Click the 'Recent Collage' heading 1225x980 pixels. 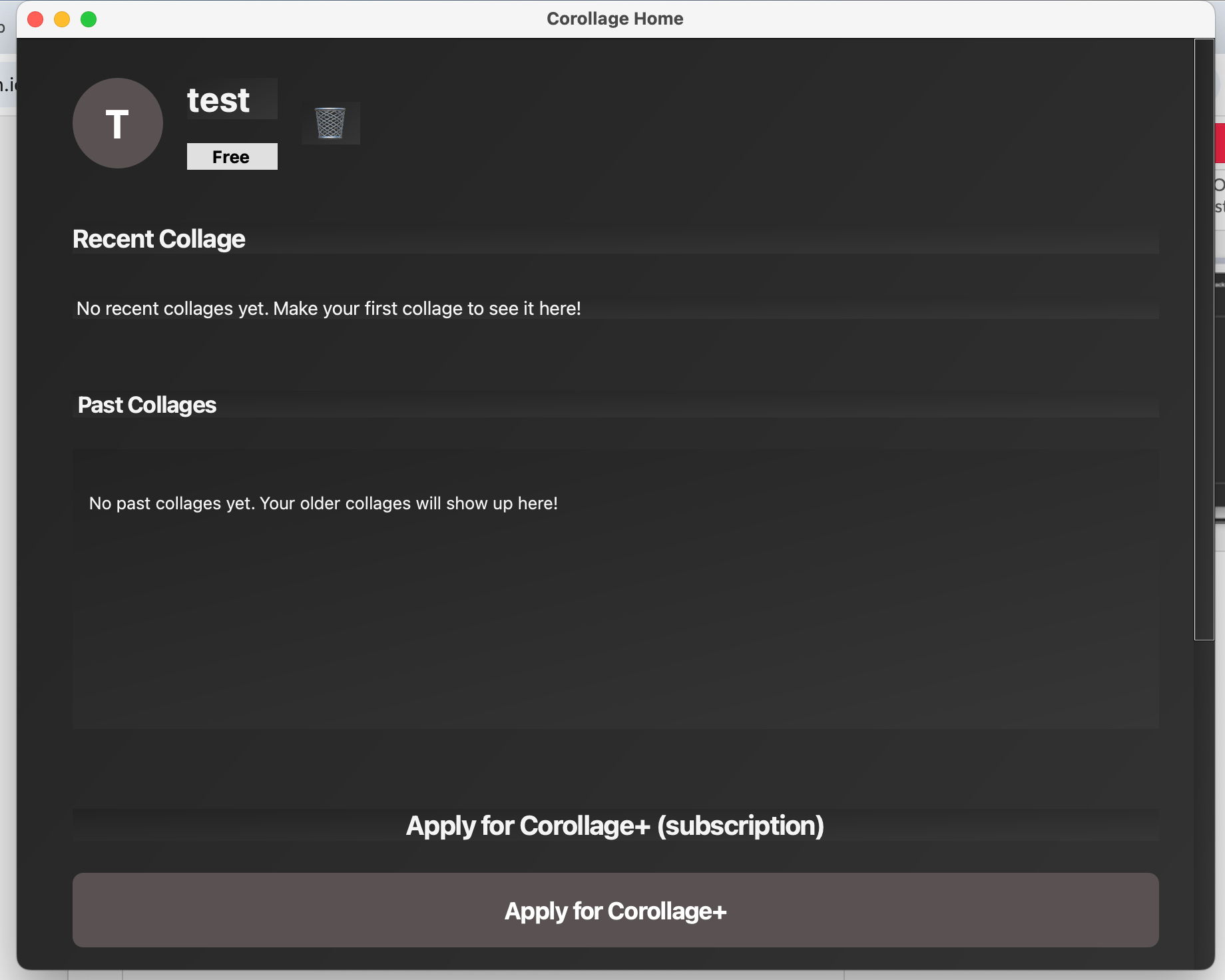(x=159, y=239)
